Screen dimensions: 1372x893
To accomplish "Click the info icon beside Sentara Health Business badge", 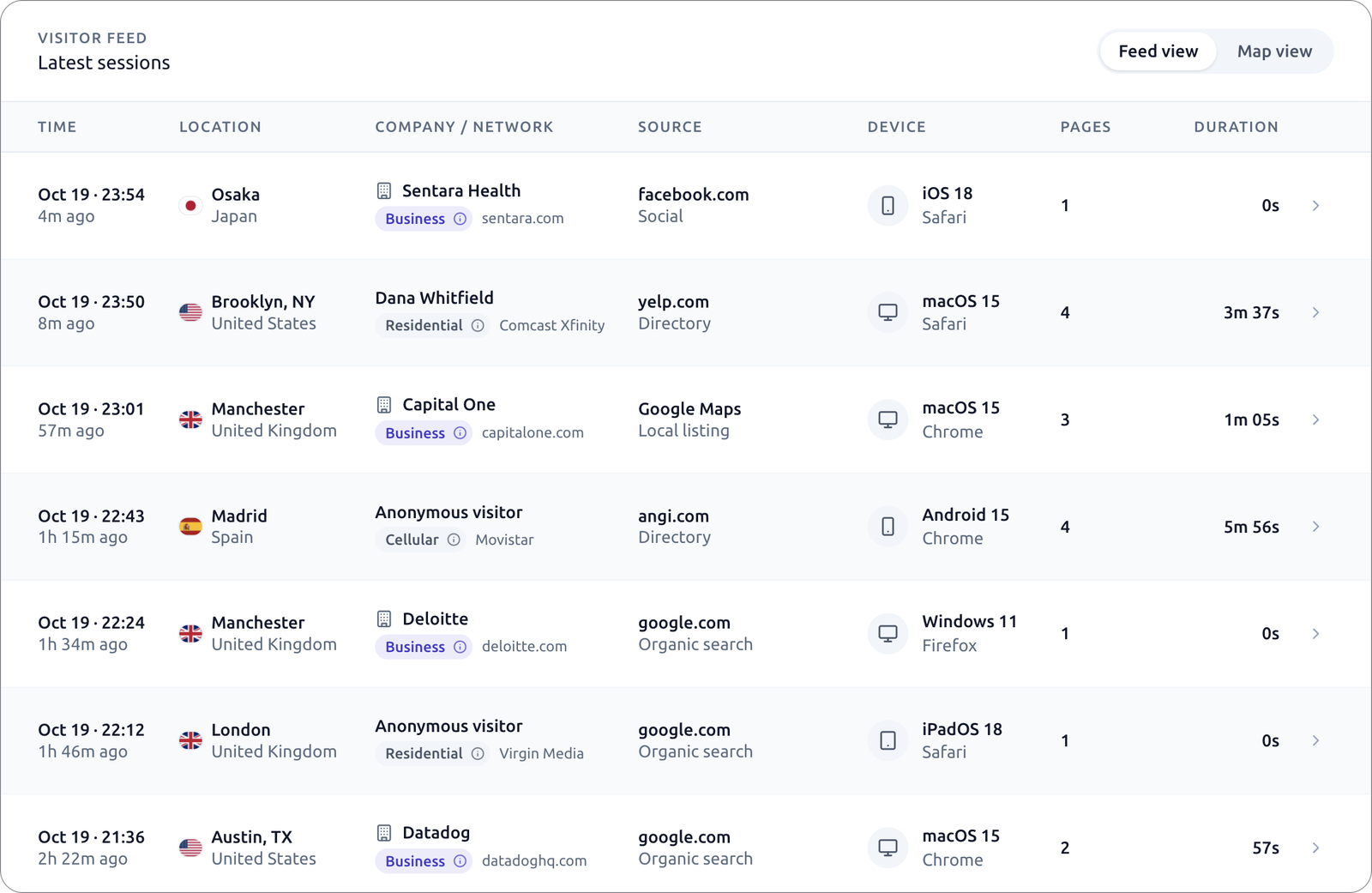I will (x=460, y=219).
